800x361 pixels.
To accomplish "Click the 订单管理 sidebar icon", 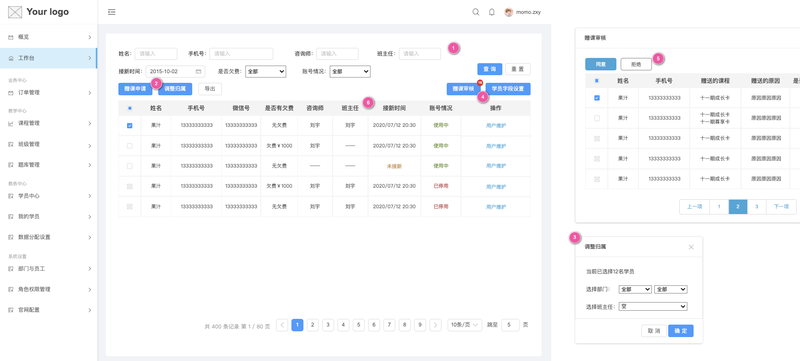I will point(11,93).
